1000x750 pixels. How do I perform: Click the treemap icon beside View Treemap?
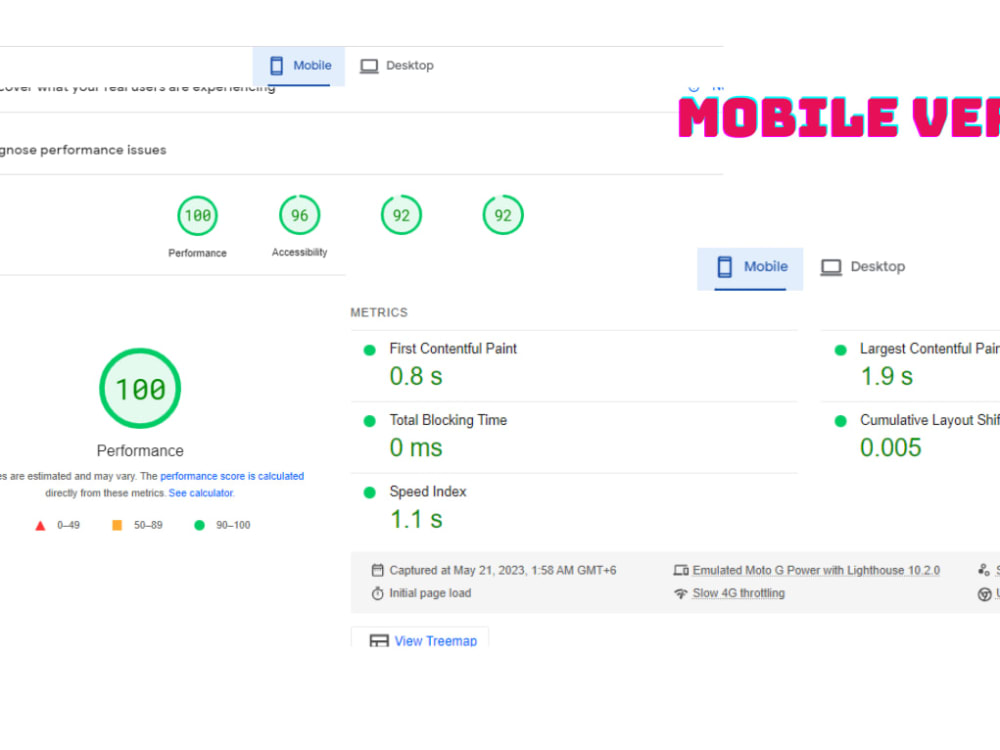pos(379,641)
